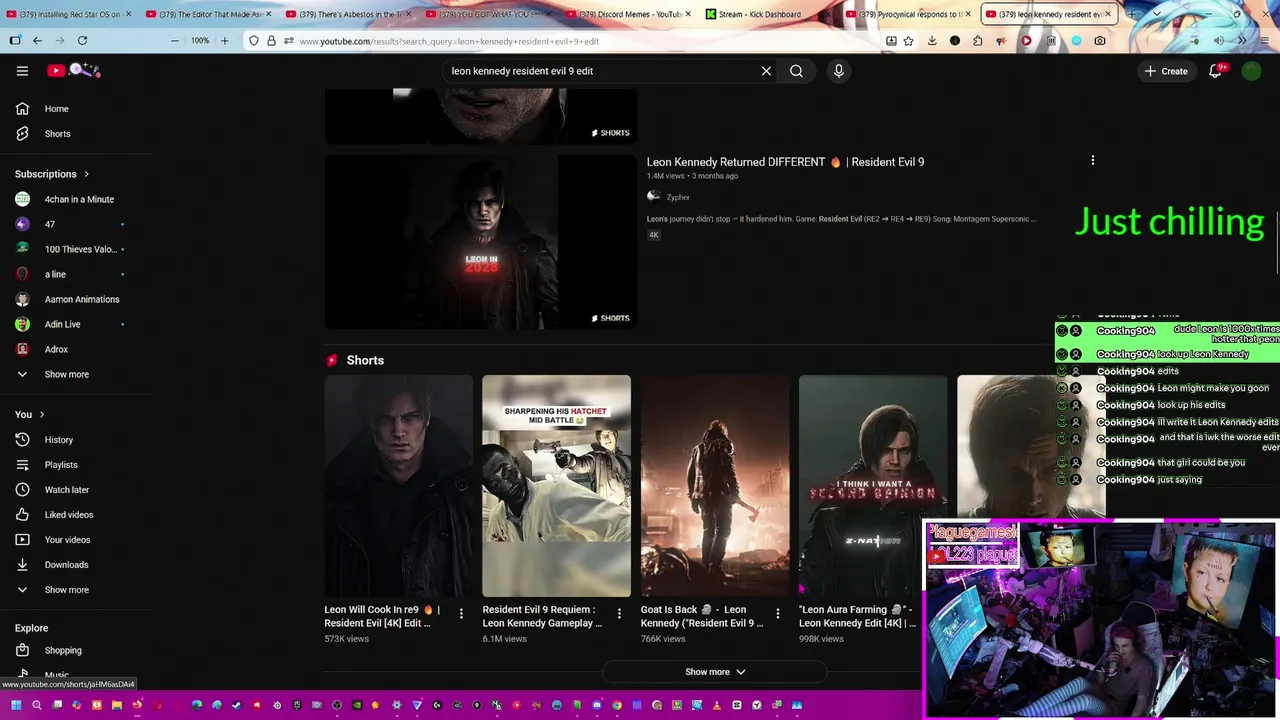Open the YouTube guide hamburger menu

22,71
